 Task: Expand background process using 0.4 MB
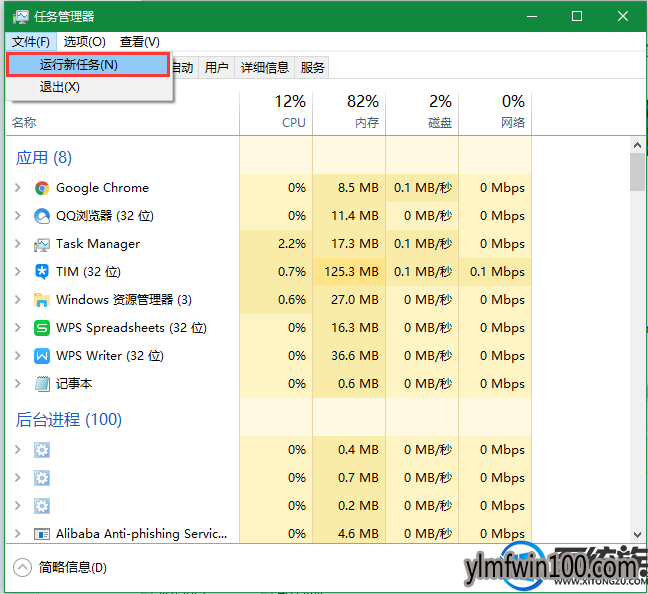(17, 449)
